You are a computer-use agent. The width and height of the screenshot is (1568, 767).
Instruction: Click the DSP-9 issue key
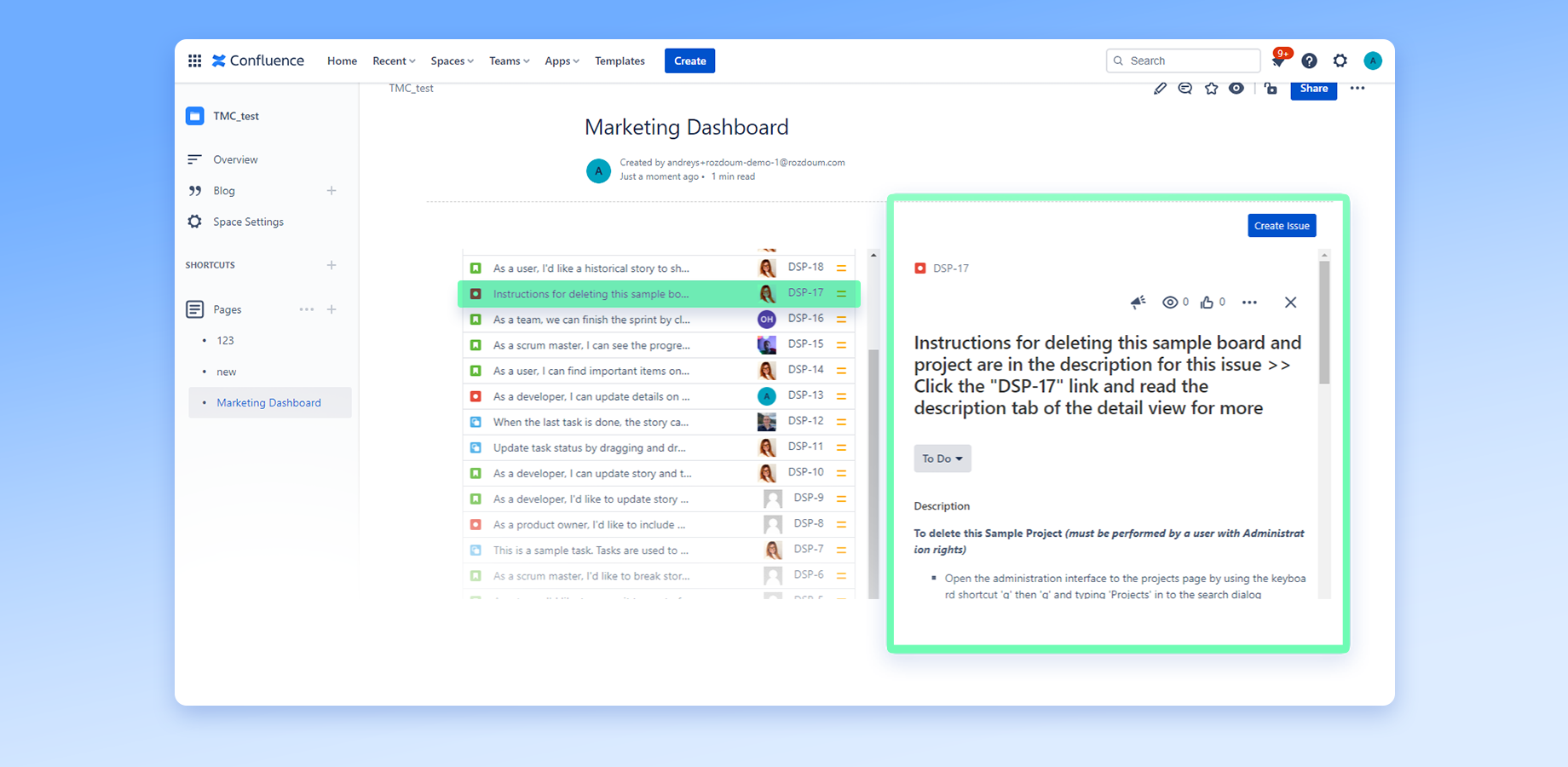[x=809, y=498]
